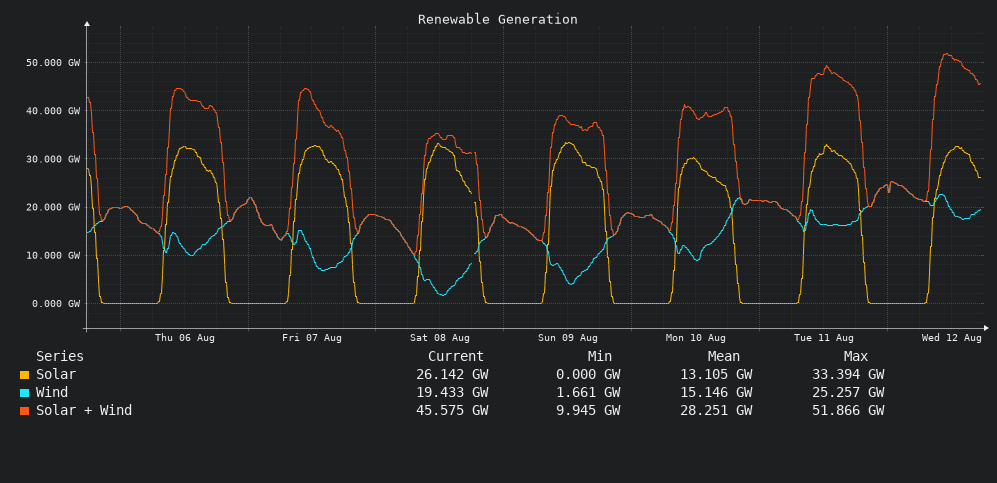This screenshot has width=997, height=483.
Task: Click the 0.000 GW axis label above the x-axis
Action: pos(56,304)
